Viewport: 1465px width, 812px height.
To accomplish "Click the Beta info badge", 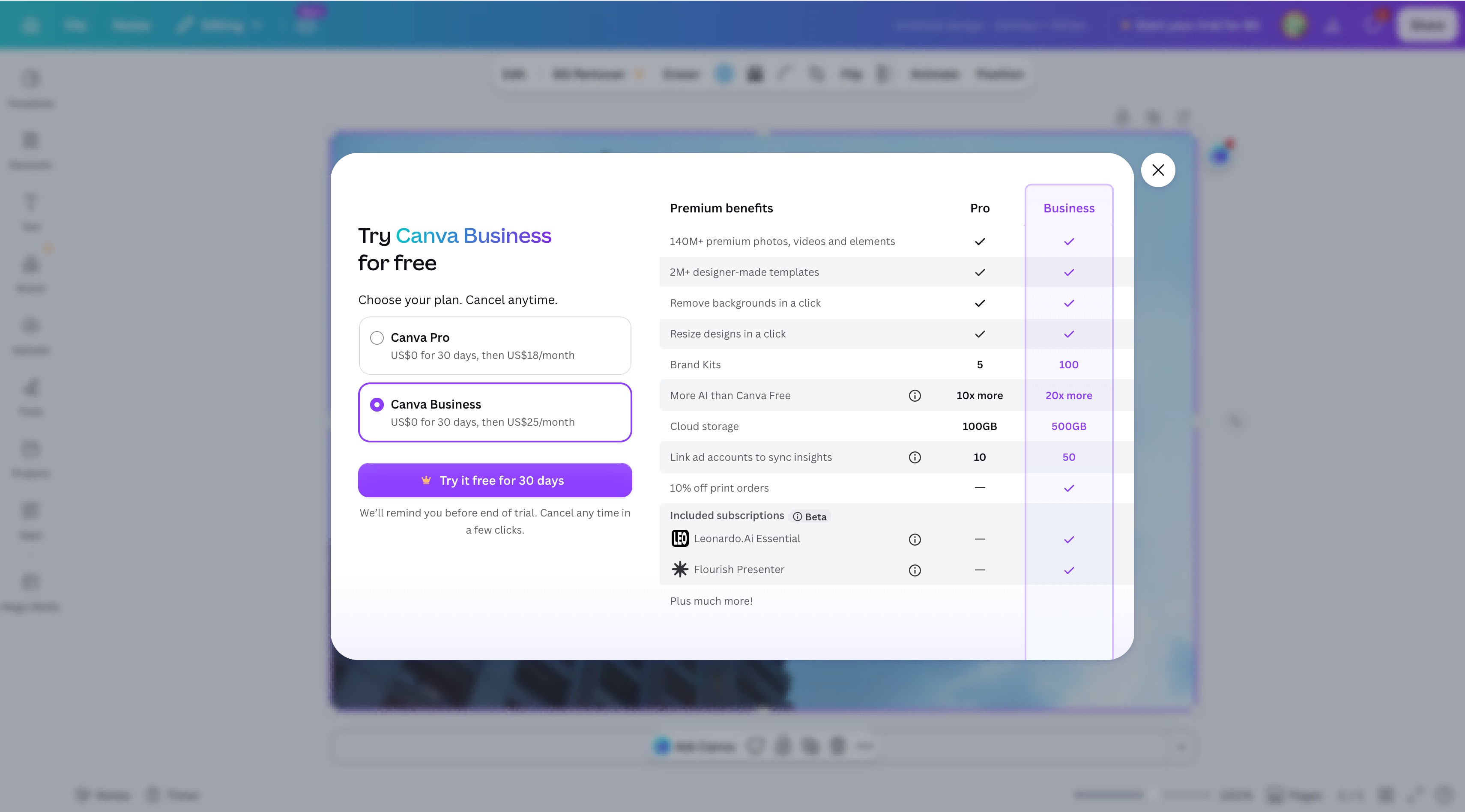I will pos(810,517).
